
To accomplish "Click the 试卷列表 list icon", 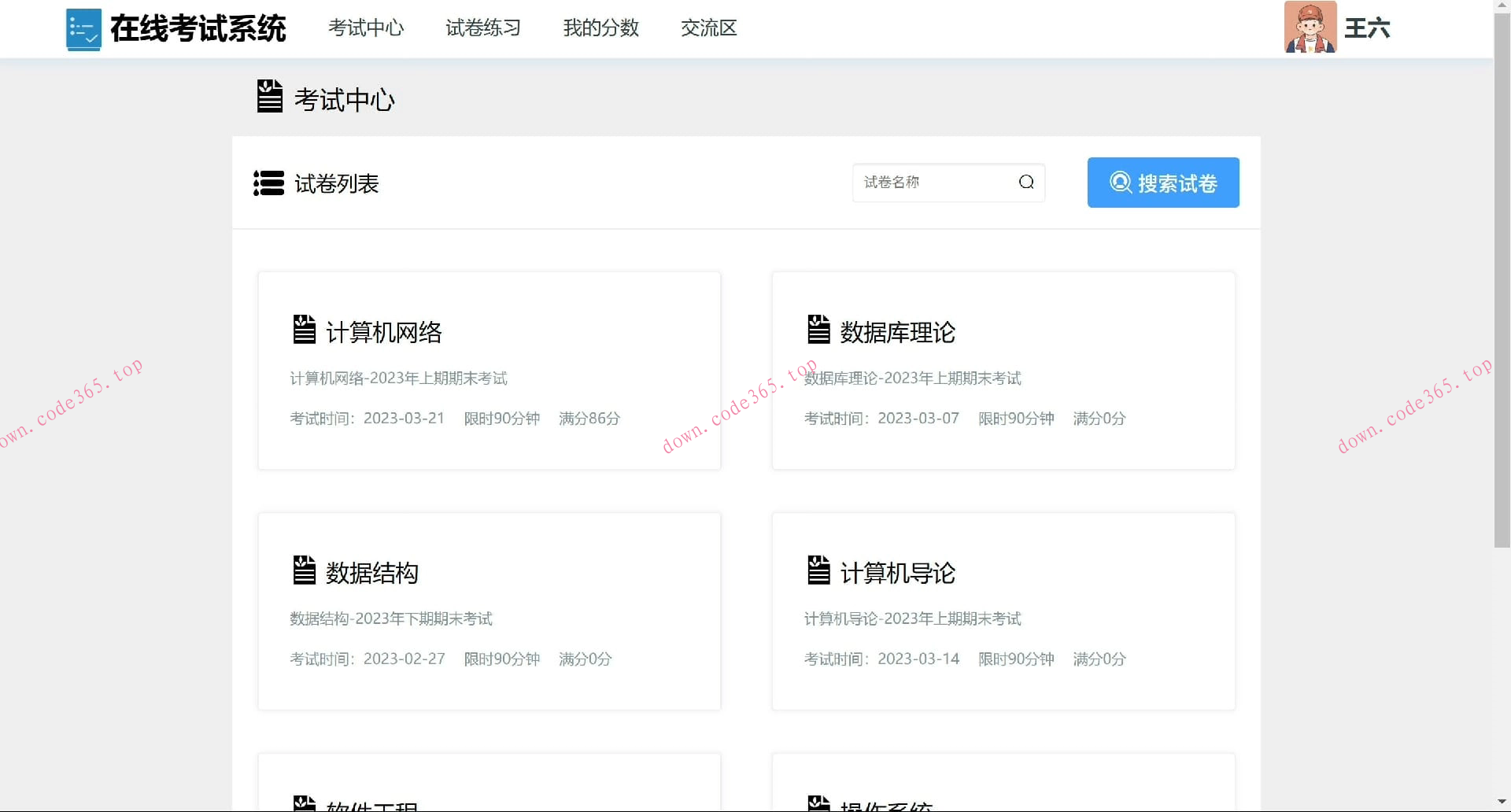I will click(x=268, y=183).
